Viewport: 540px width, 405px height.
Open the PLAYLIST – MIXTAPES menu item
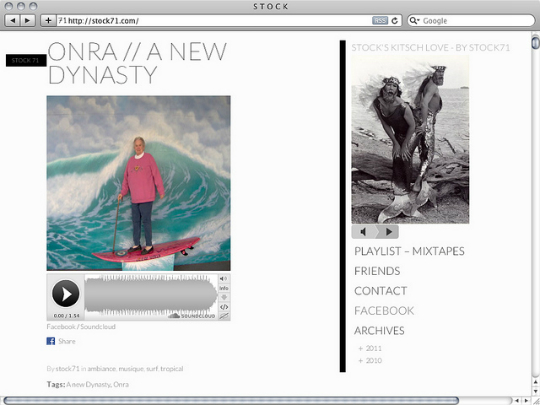(x=409, y=251)
